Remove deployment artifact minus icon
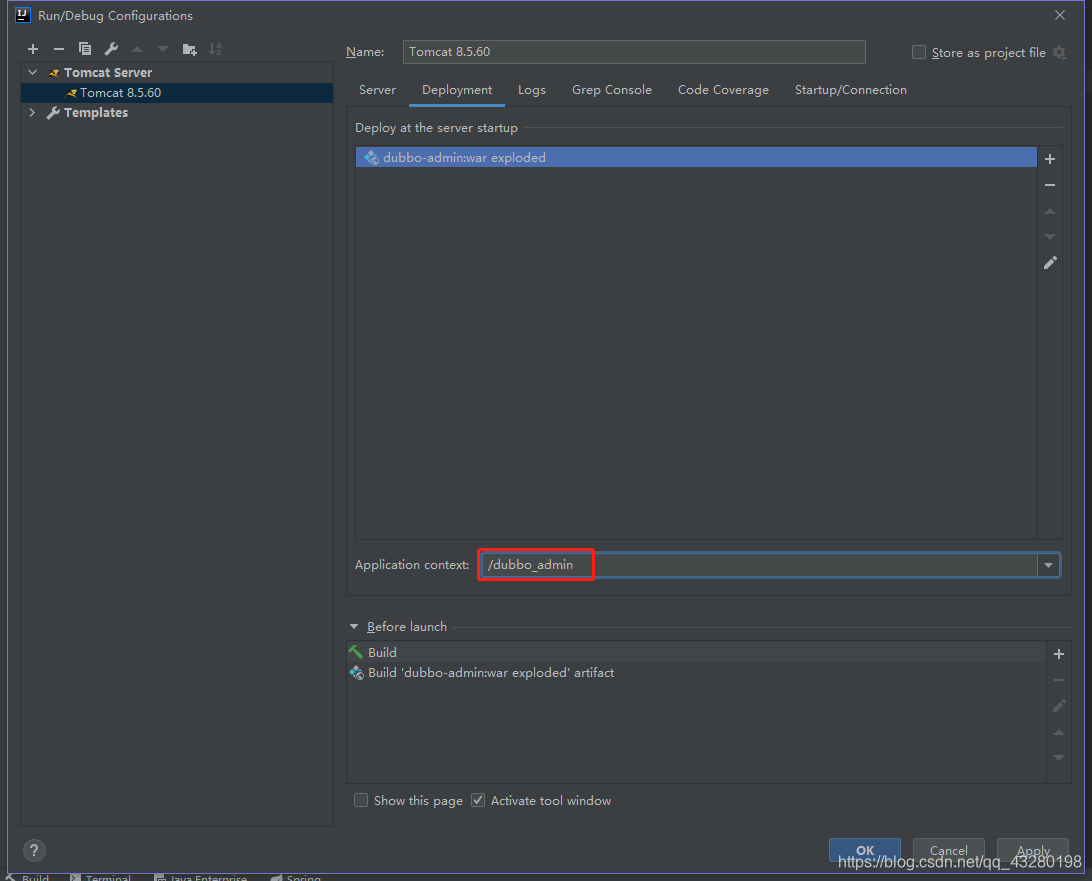Viewport: 1092px width, 881px height. [1050, 185]
